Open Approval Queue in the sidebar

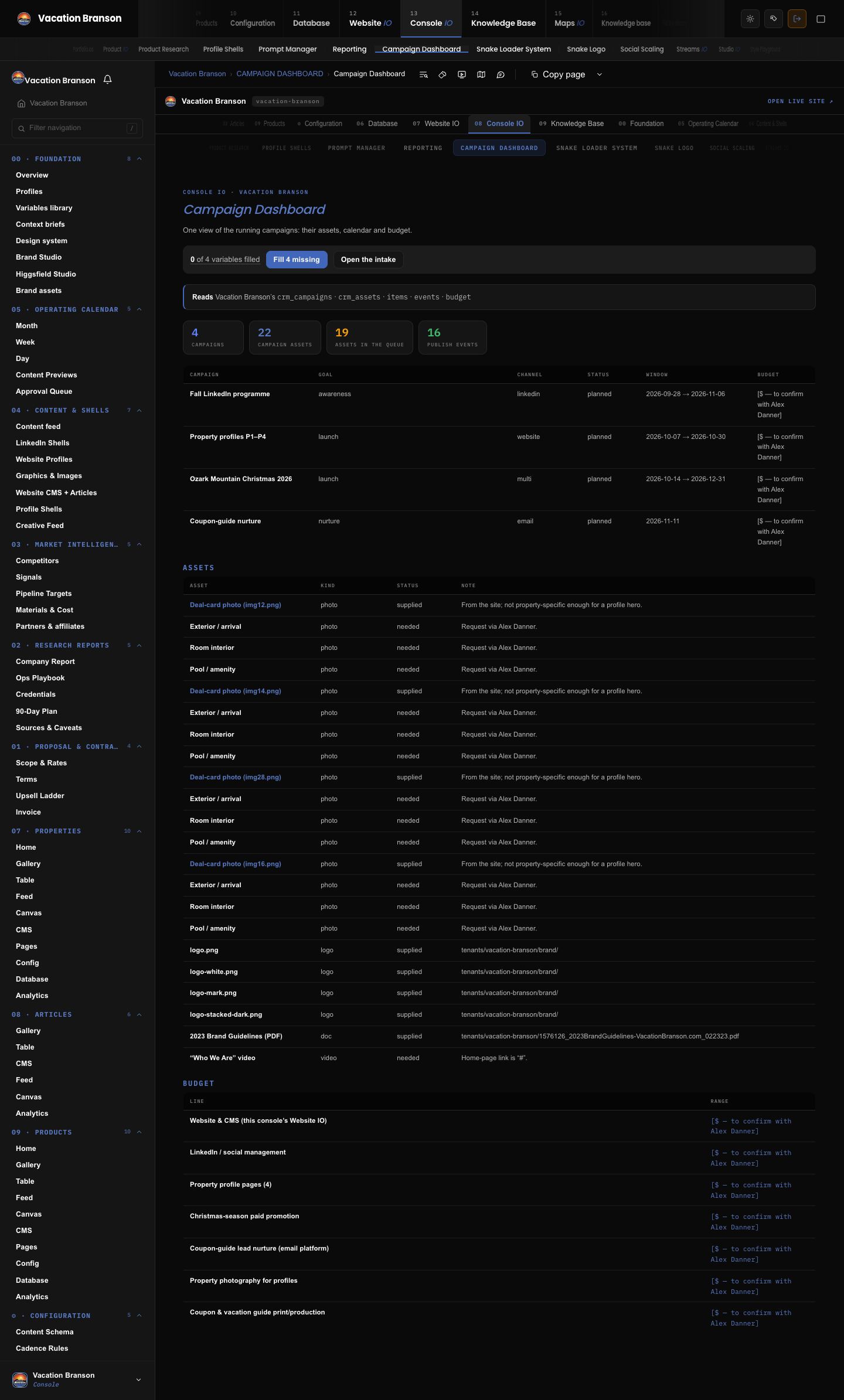point(44,391)
